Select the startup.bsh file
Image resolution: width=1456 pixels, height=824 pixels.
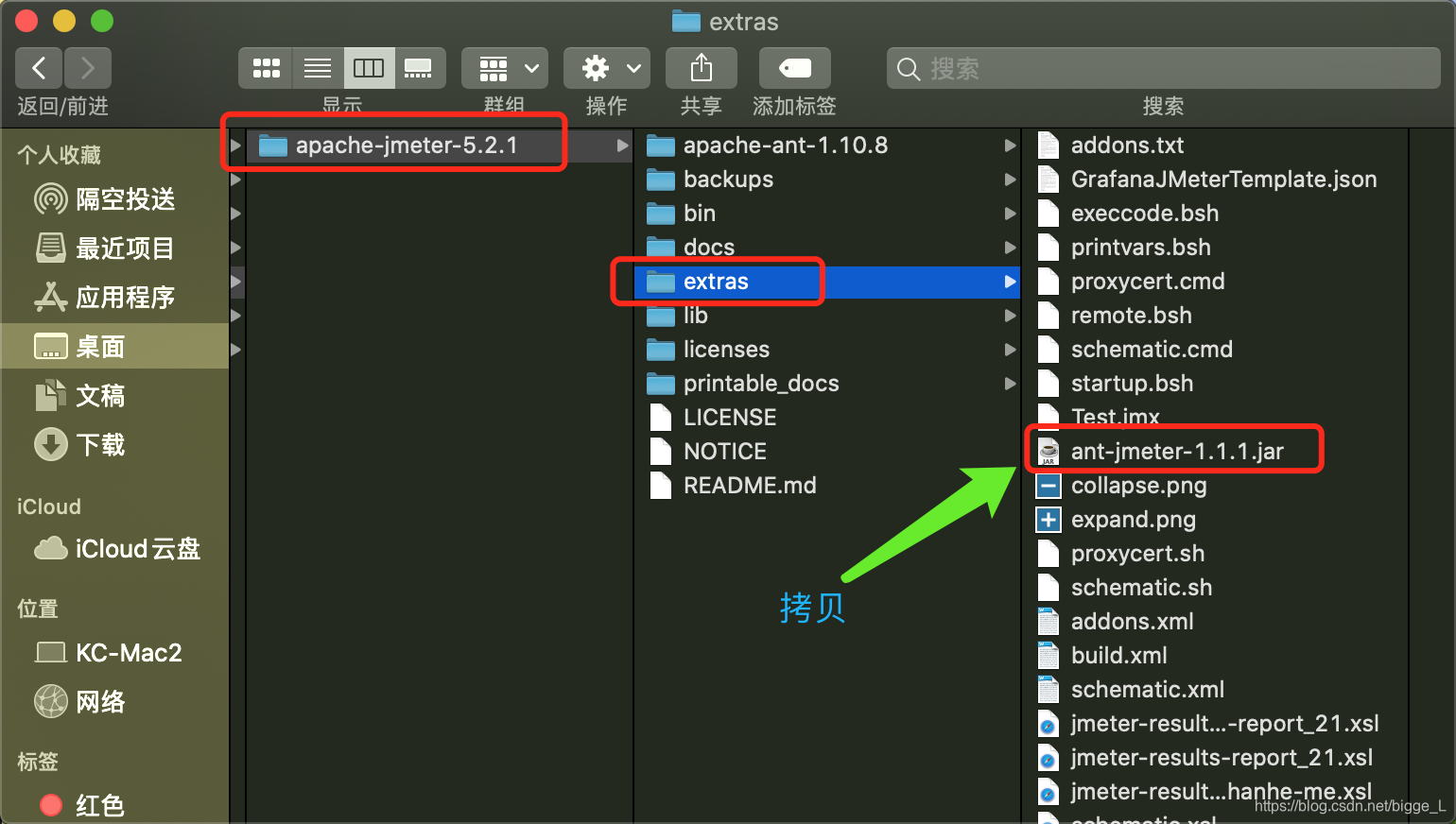pyautogui.click(x=1215, y=384)
